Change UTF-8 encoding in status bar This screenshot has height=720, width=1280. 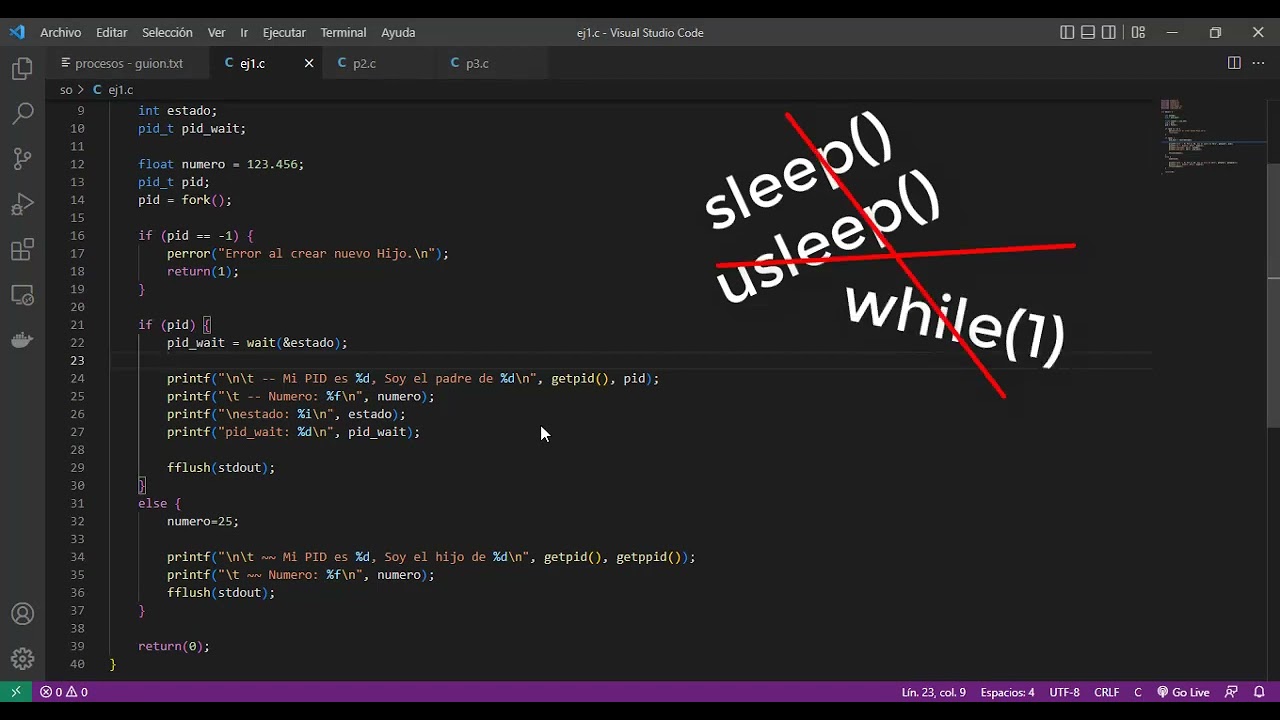(1064, 692)
